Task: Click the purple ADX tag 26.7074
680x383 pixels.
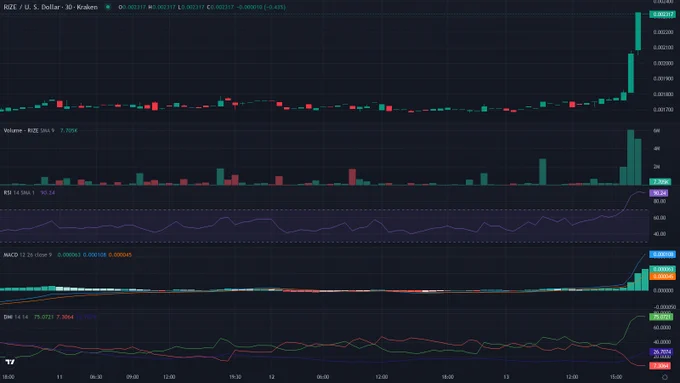Action: [x=661, y=352]
